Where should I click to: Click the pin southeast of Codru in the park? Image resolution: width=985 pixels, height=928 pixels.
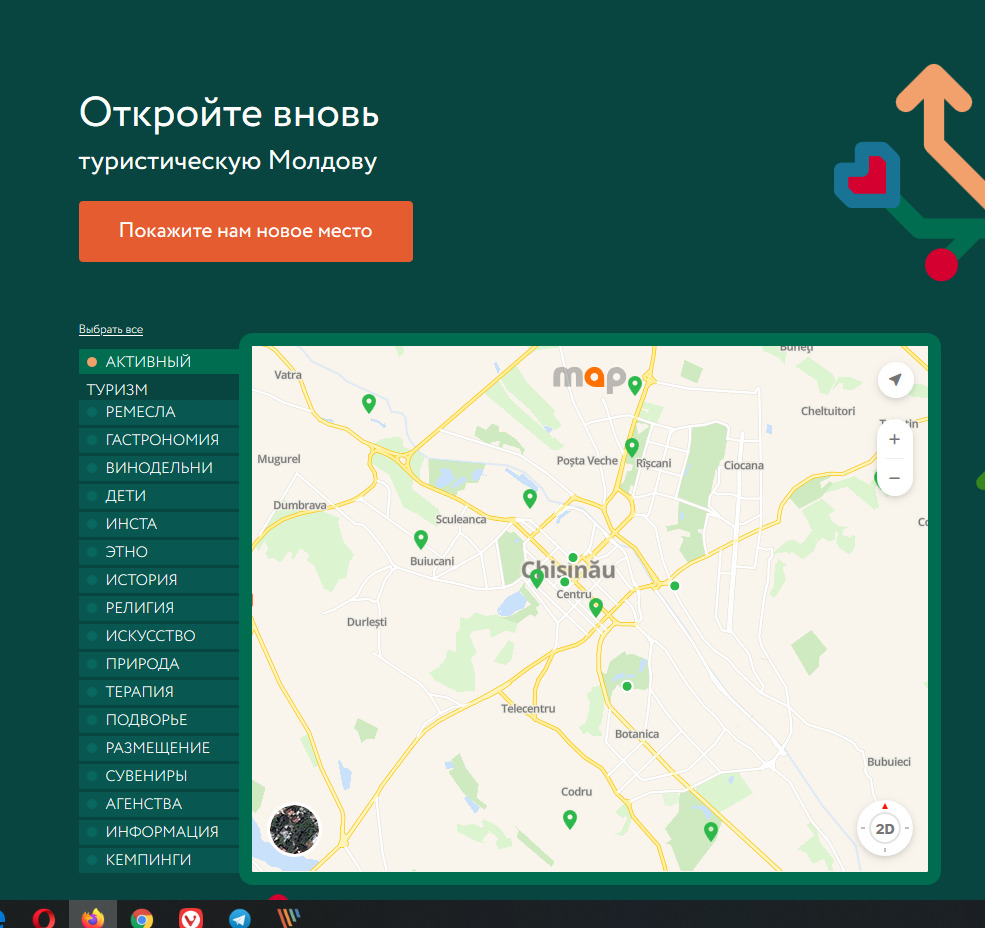[x=710, y=831]
